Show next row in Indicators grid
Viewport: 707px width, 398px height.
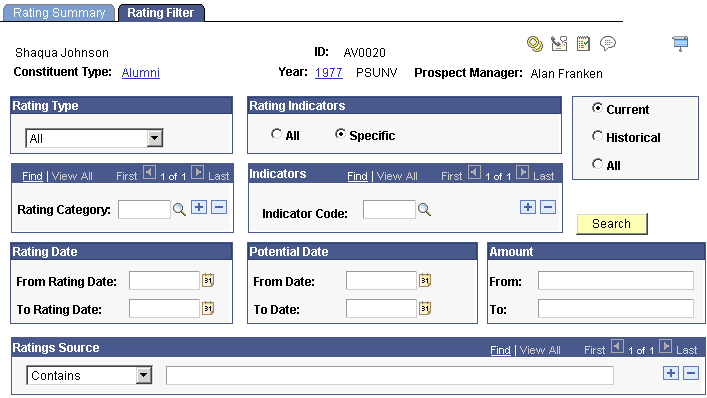(523, 173)
